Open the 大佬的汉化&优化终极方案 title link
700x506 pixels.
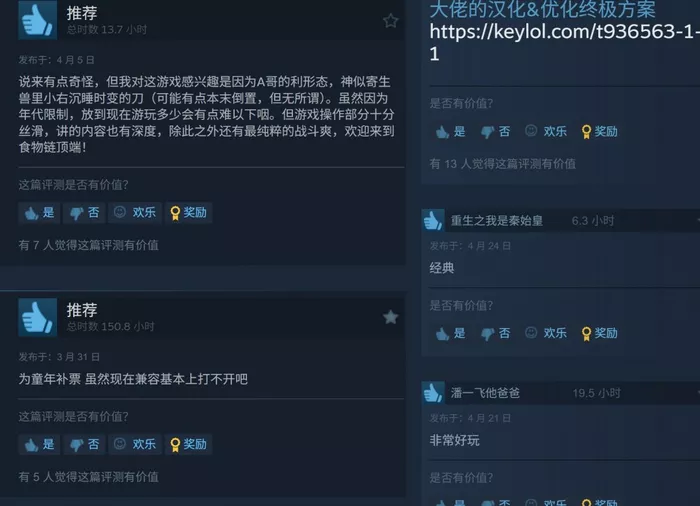[542, 9]
